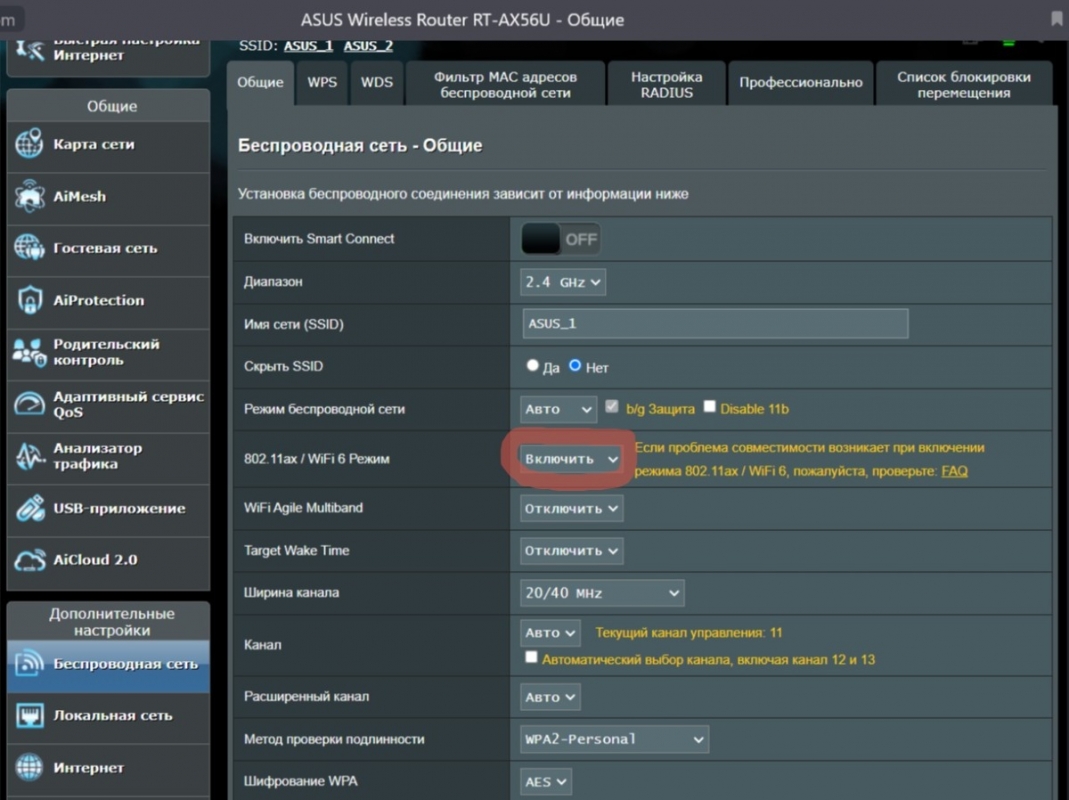Click the AiCloud 2.0 cloud icon

coord(29,560)
